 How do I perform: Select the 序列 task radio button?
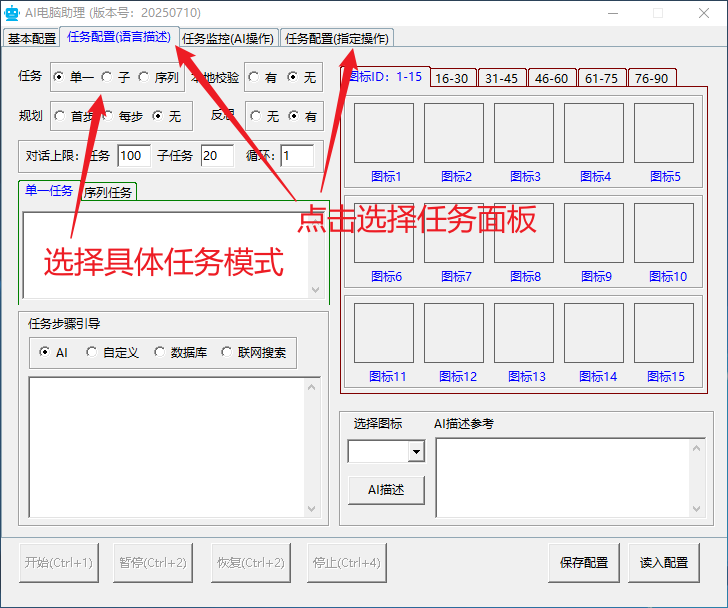(145, 77)
